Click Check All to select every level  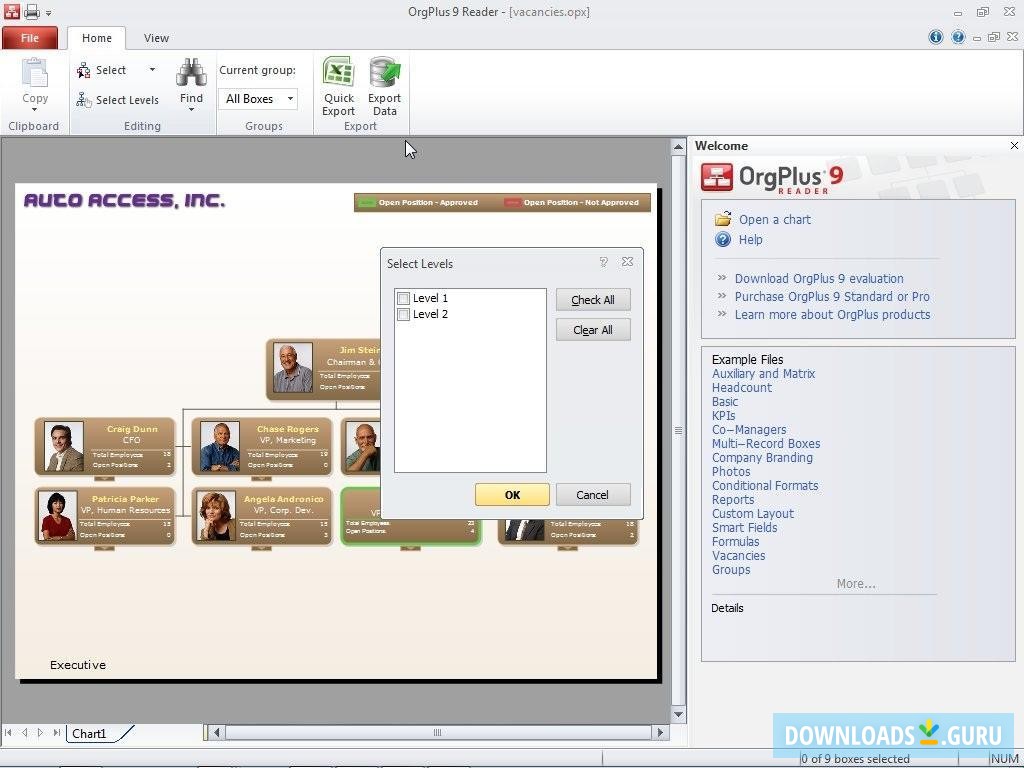(x=593, y=299)
